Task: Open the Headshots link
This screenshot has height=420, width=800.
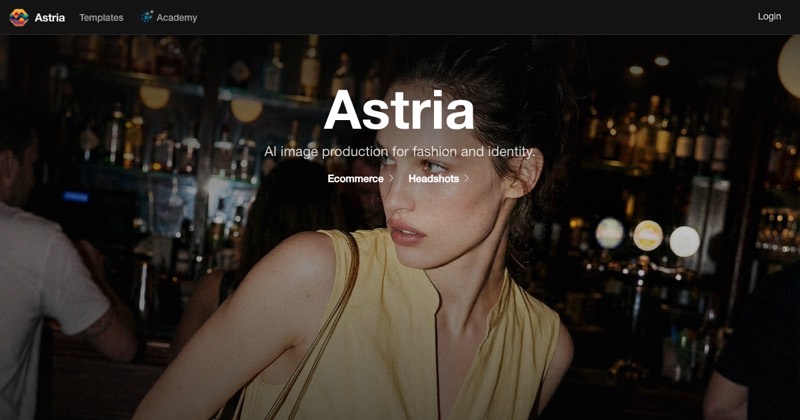Action: (433, 179)
